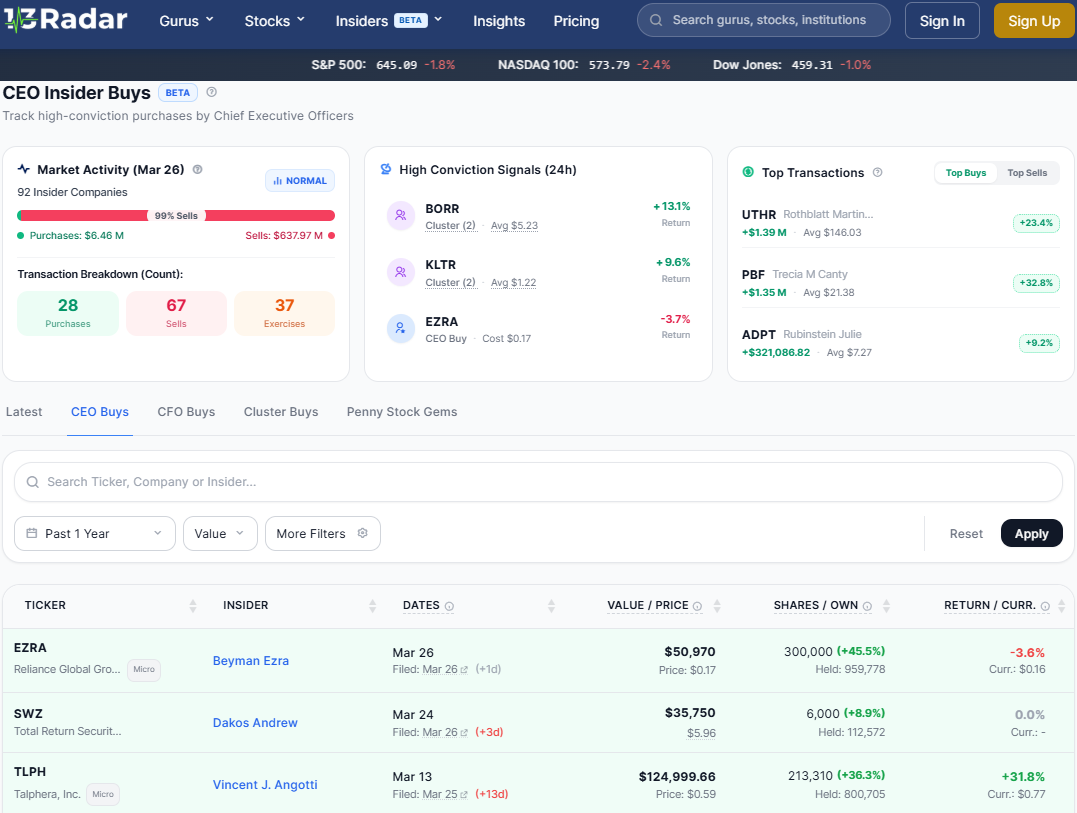The height and width of the screenshot is (813, 1077).
Task: Click the KLTR ticker in signals
Action: (440, 265)
